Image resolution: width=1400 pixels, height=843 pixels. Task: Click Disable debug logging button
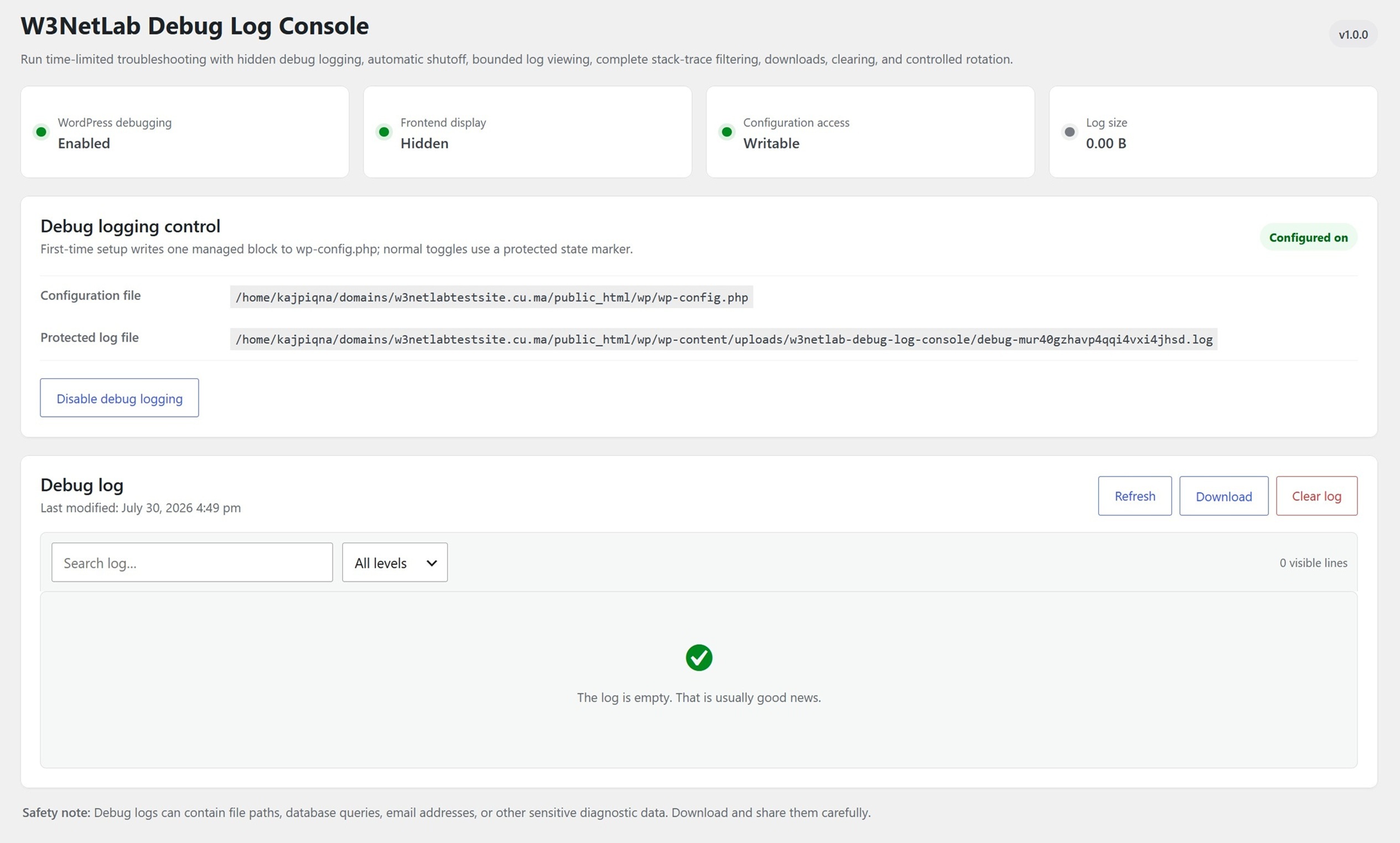120,398
